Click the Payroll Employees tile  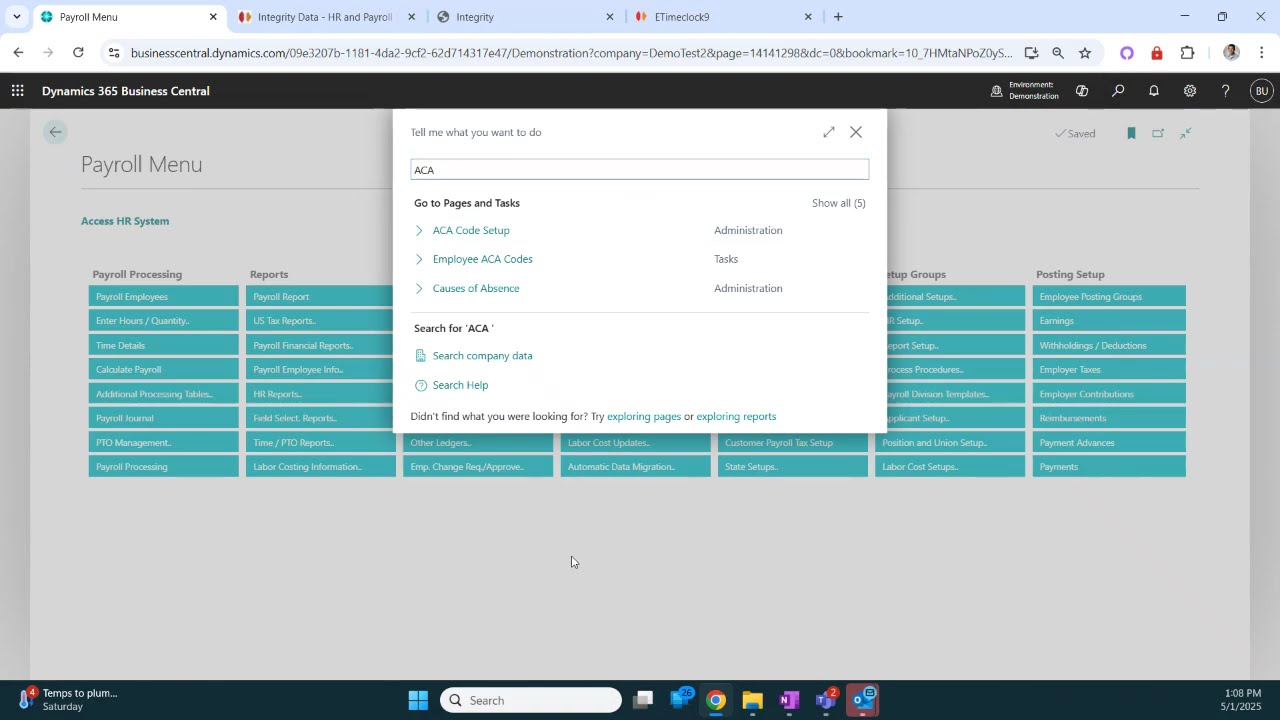[164, 297]
